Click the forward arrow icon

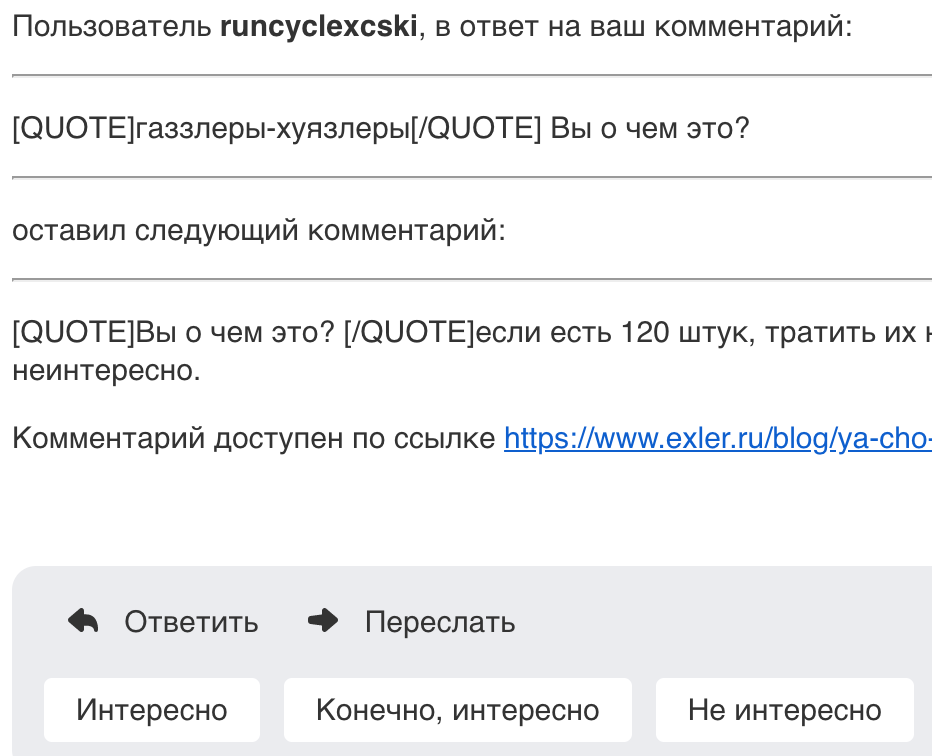click(x=323, y=622)
